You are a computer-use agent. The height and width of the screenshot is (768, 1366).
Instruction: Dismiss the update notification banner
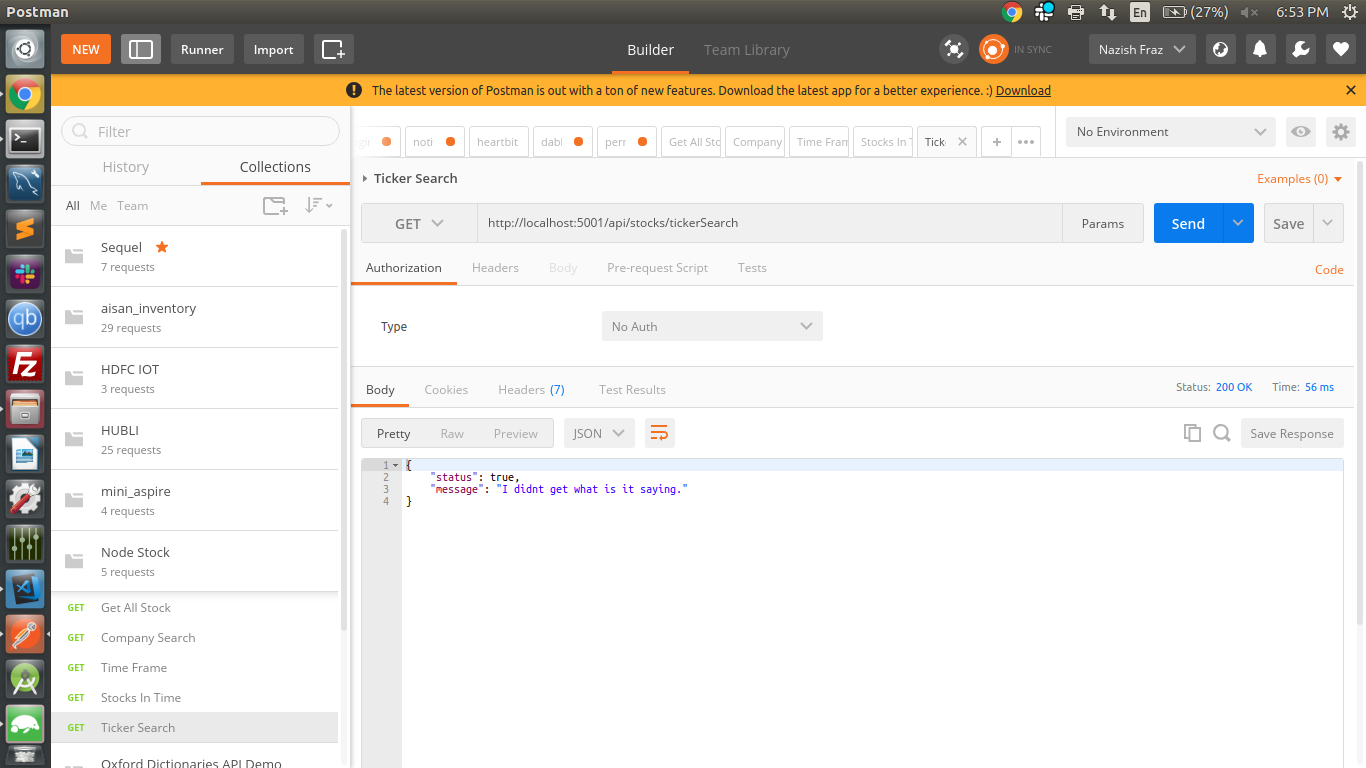pos(1351,90)
